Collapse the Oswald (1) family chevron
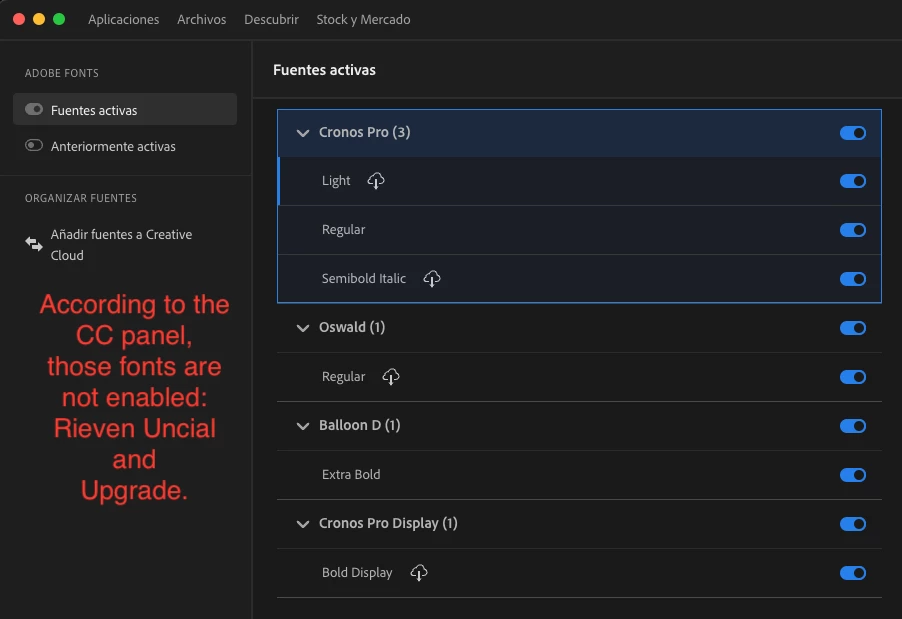Viewport: 902px width, 619px height. [x=303, y=328]
